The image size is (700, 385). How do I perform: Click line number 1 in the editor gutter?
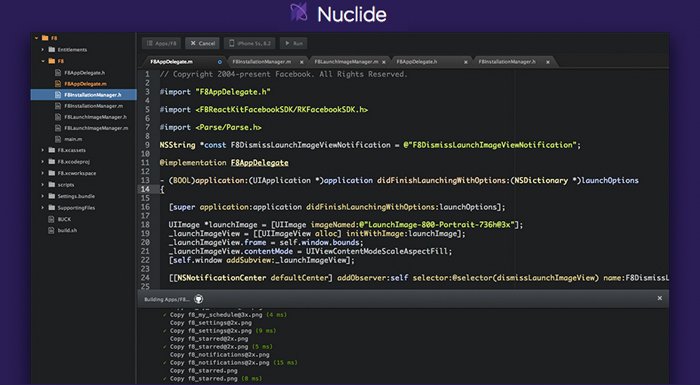point(147,74)
